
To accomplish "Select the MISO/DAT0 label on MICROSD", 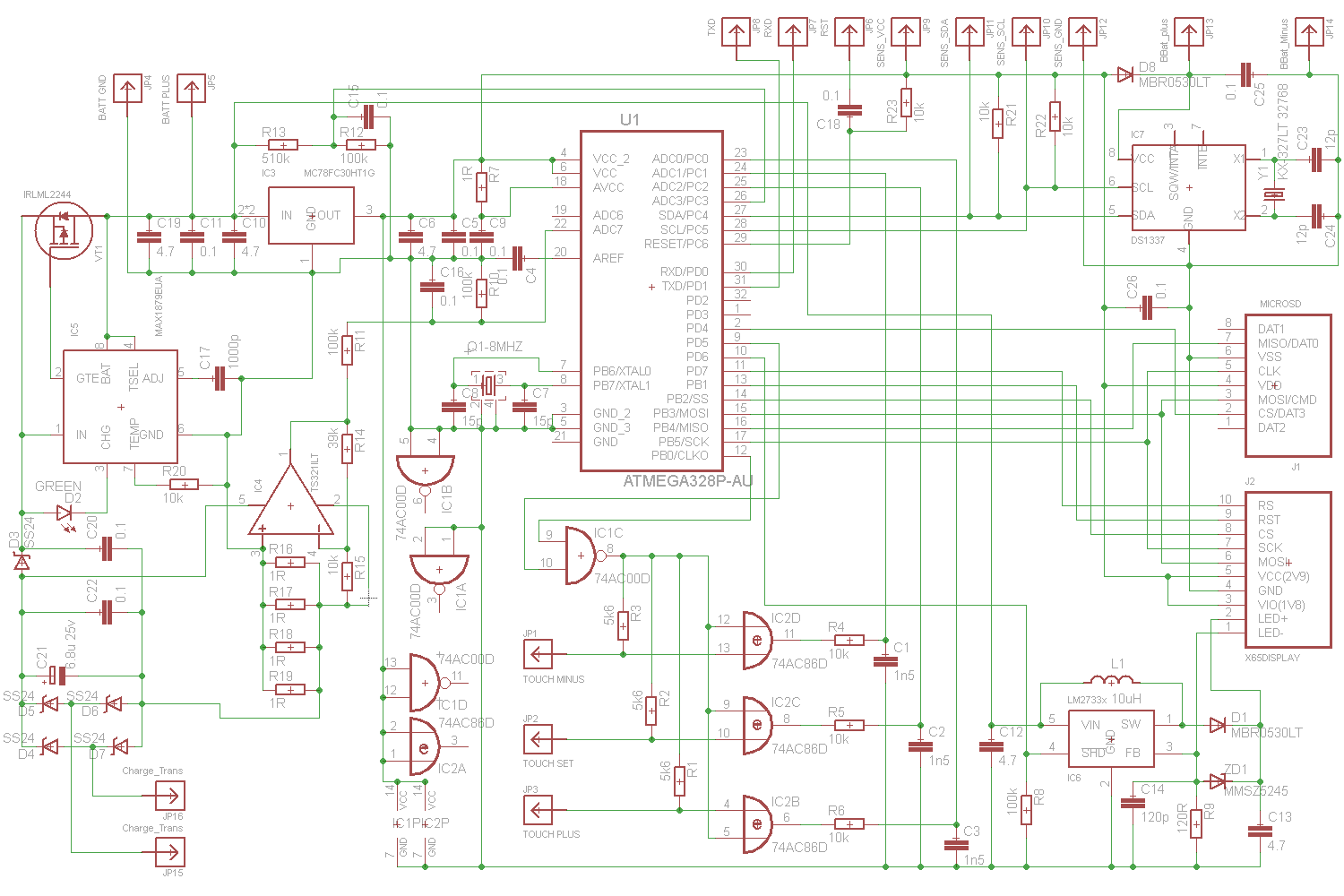I will [x=1288, y=343].
